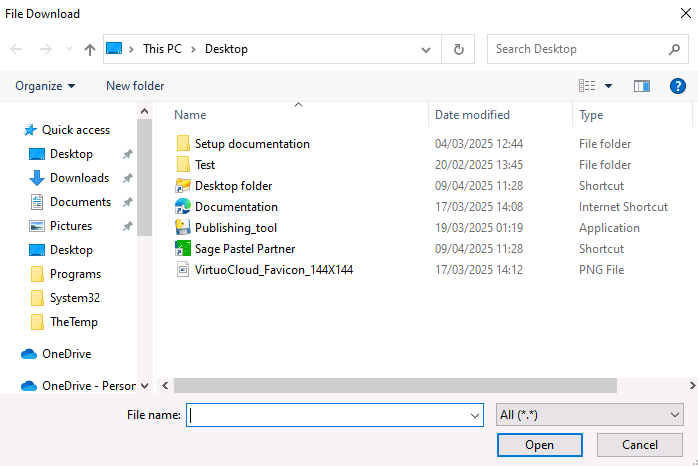Click the Refresh icon beside address bar

coord(458,49)
